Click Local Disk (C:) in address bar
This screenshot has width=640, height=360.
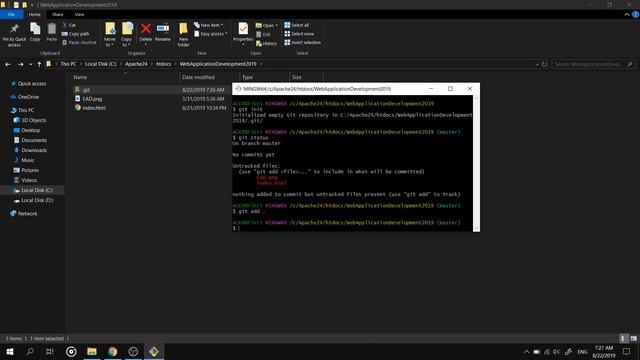(100, 64)
